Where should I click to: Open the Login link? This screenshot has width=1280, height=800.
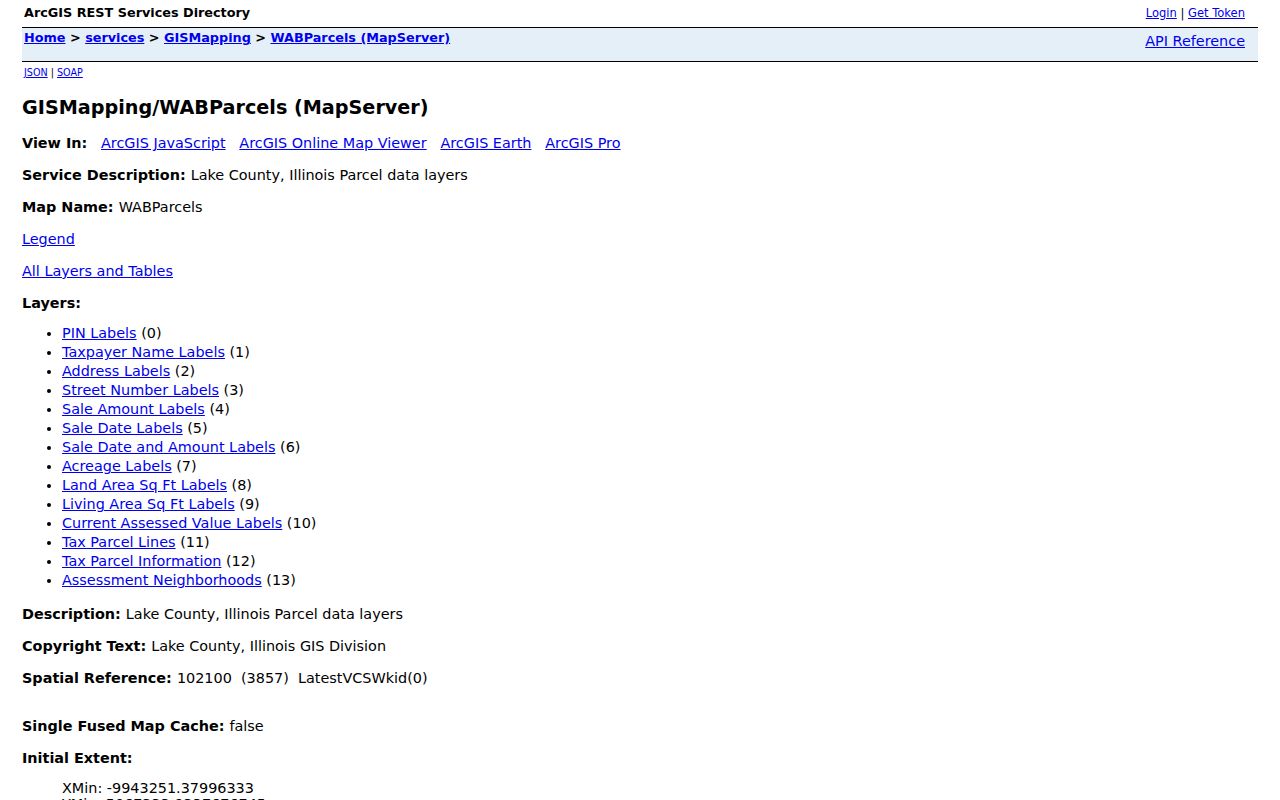point(1161,13)
